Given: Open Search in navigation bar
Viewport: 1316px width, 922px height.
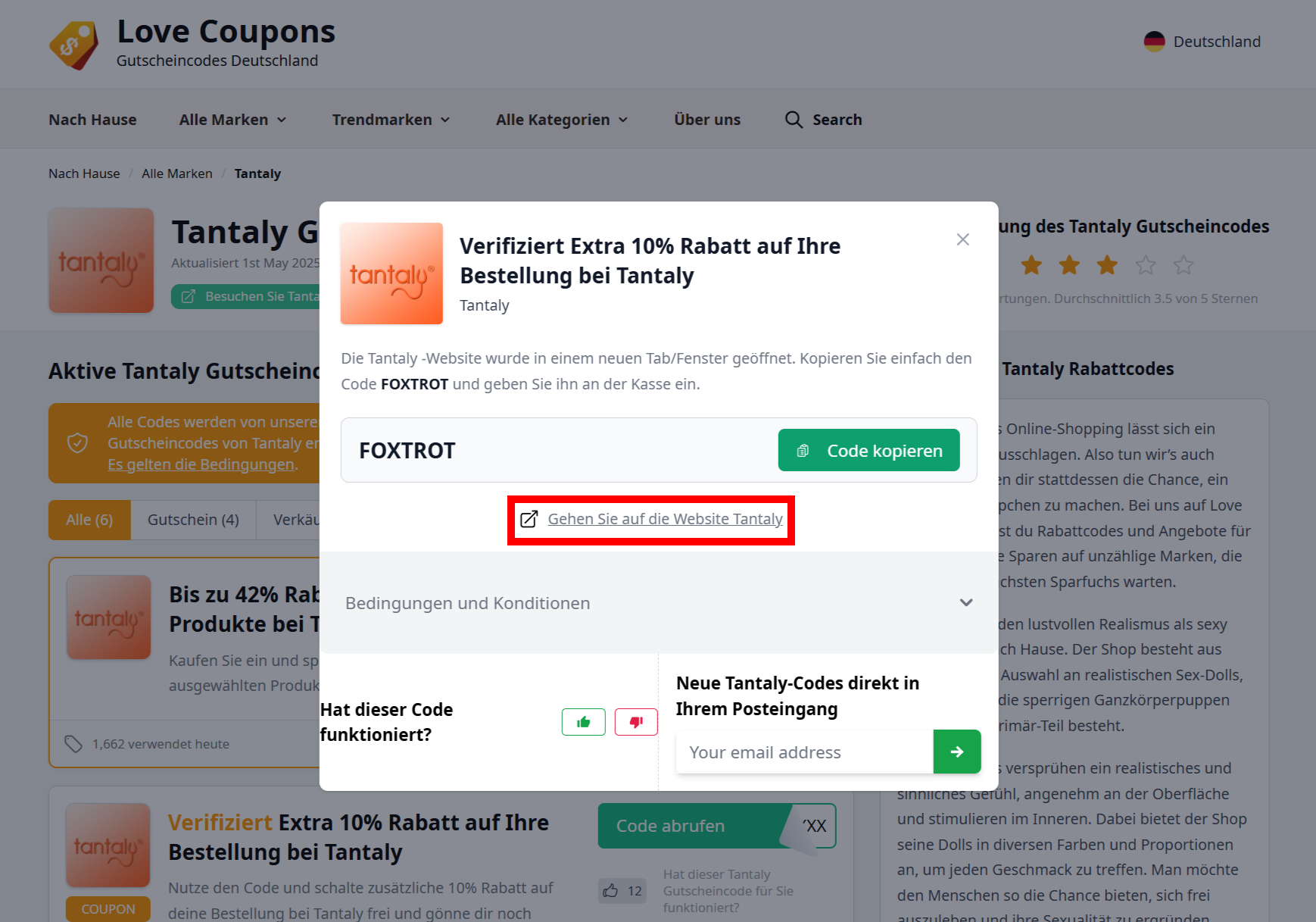Looking at the screenshot, I should 824,120.
